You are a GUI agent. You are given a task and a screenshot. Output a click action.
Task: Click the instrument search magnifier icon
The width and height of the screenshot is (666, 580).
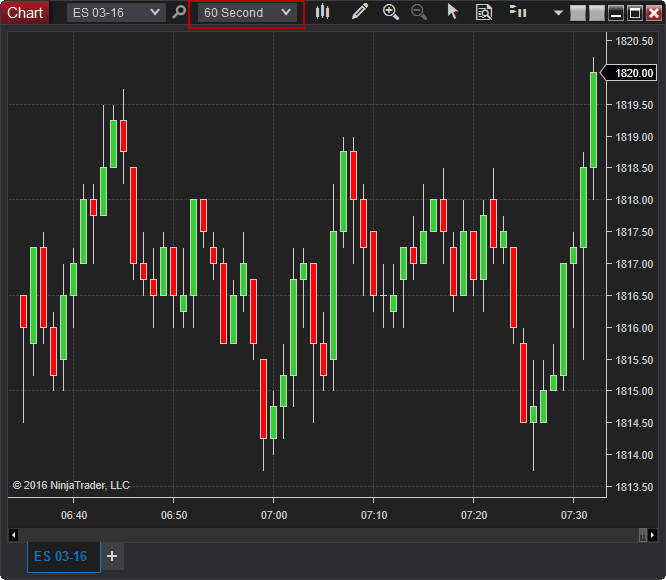click(179, 12)
